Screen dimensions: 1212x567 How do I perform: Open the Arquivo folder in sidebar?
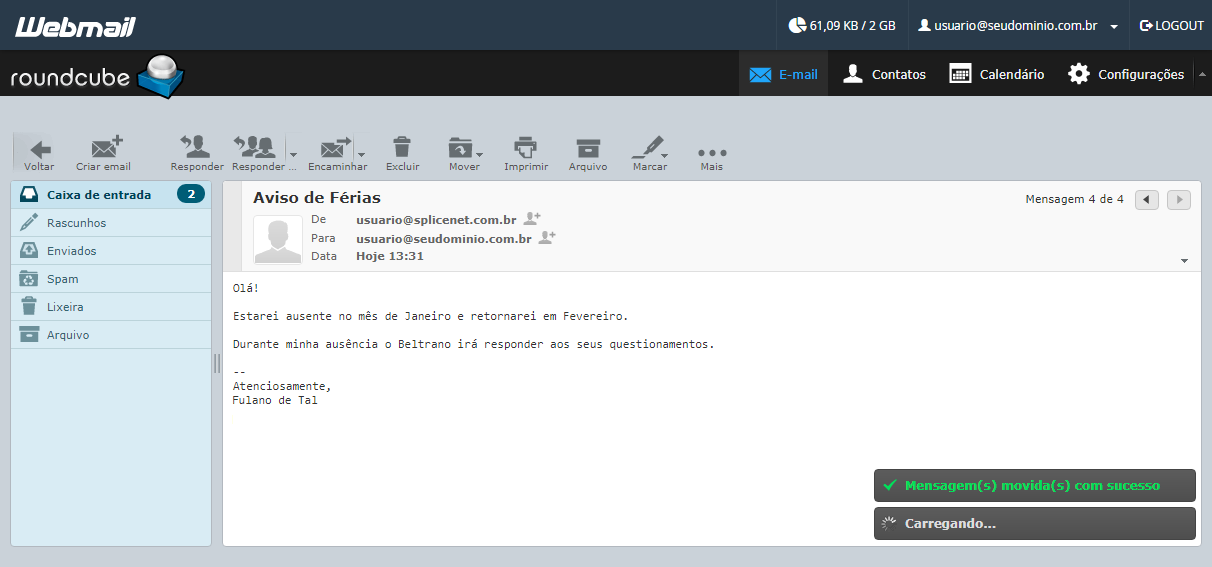[111, 335]
